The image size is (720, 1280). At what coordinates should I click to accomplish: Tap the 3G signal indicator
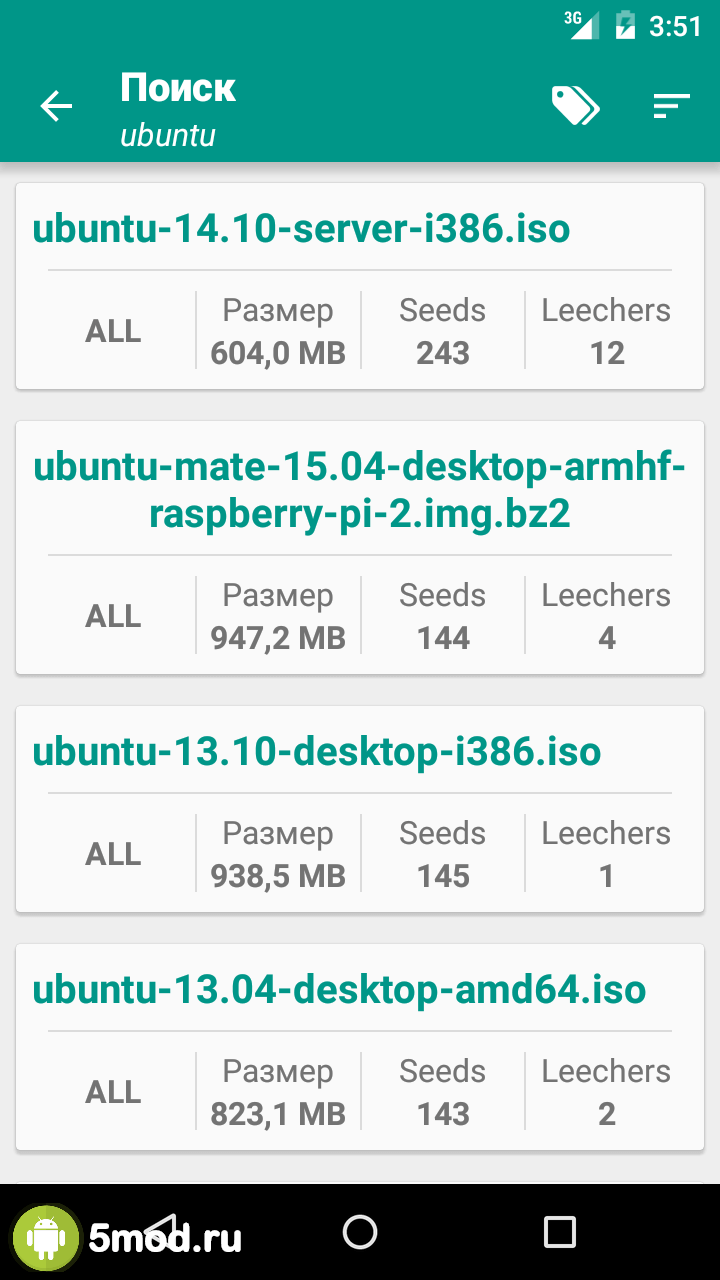(581, 24)
